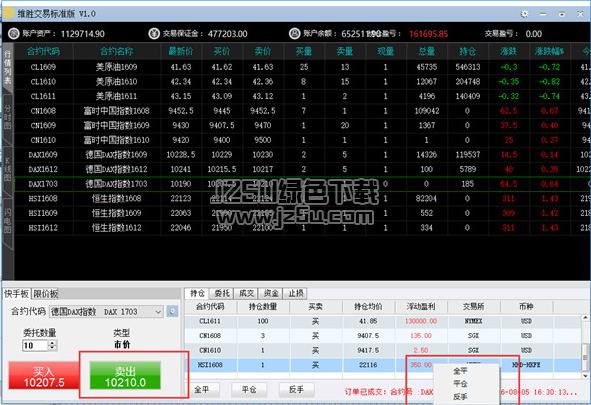Select position row CN1610 in positions table

coord(383,350)
